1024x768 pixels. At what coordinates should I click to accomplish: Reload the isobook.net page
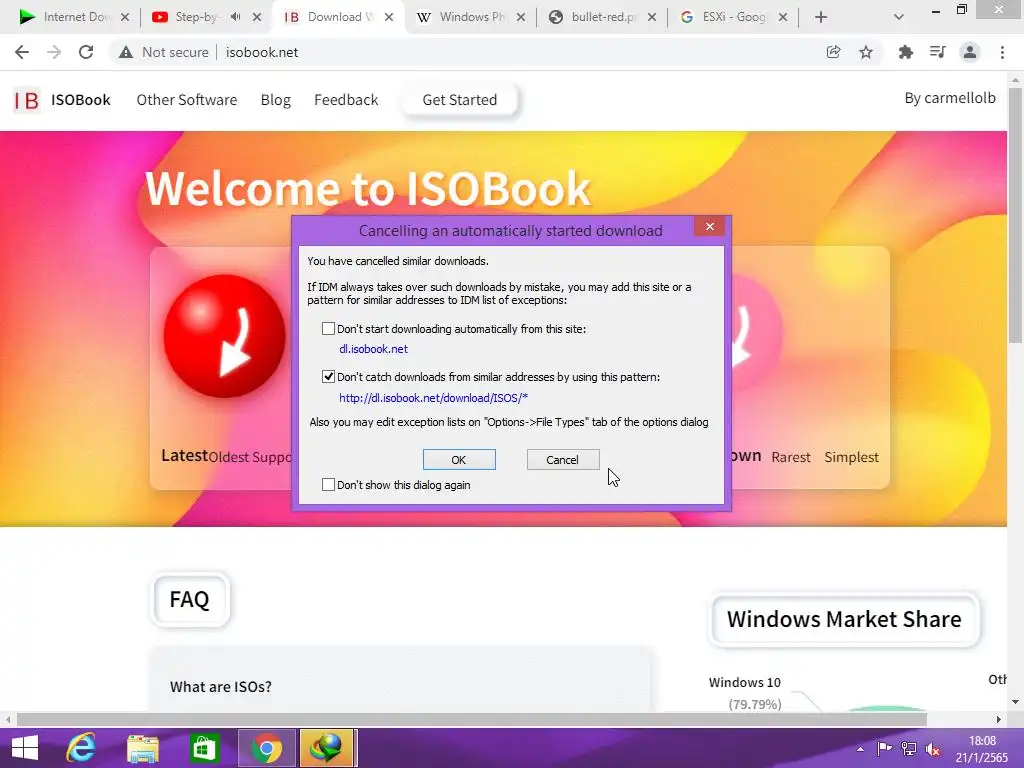coord(86,52)
